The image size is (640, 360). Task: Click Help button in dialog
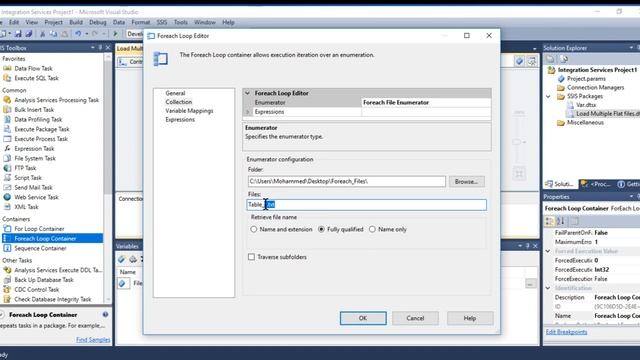(x=470, y=318)
